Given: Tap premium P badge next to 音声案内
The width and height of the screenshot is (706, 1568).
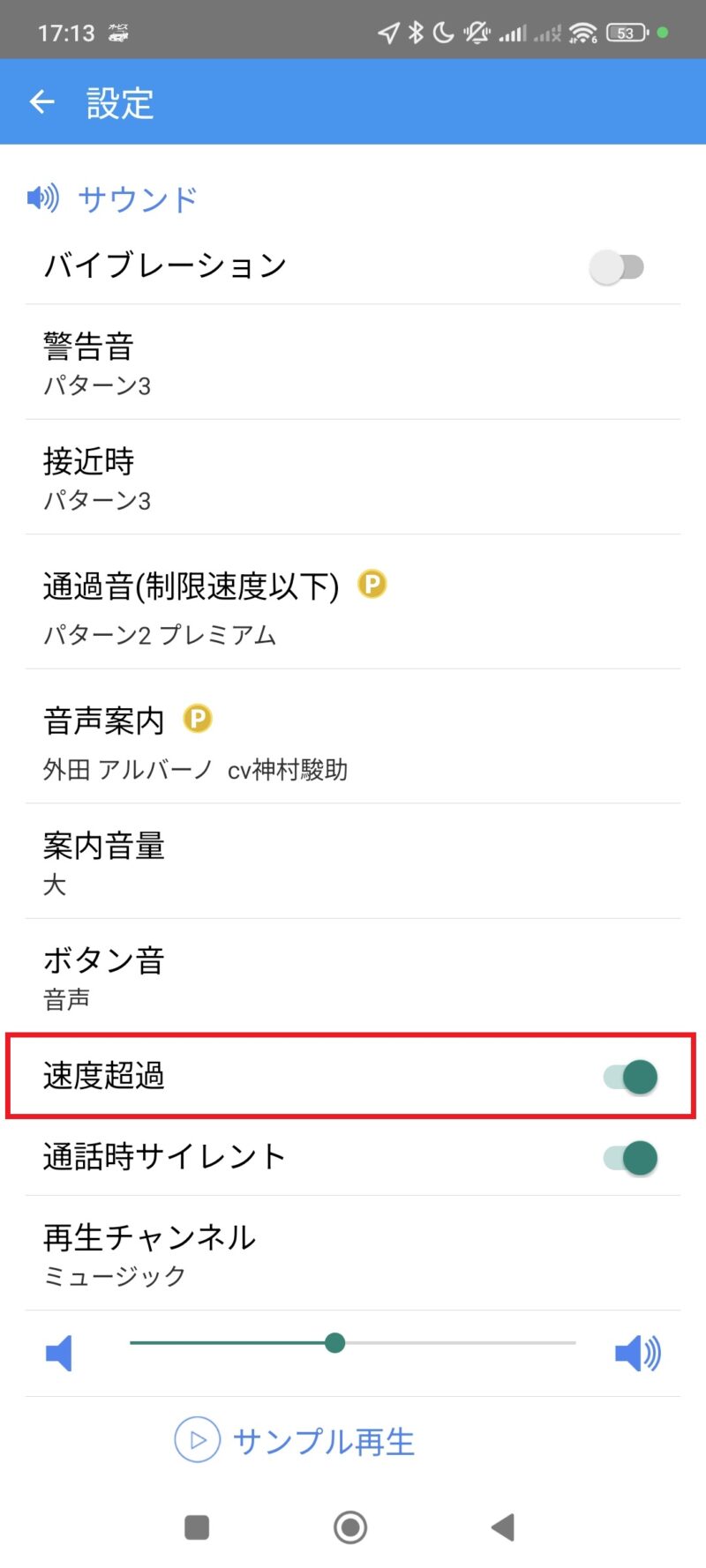Looking at the screenshot, I should pyautogui.click(x=198, y=719).
